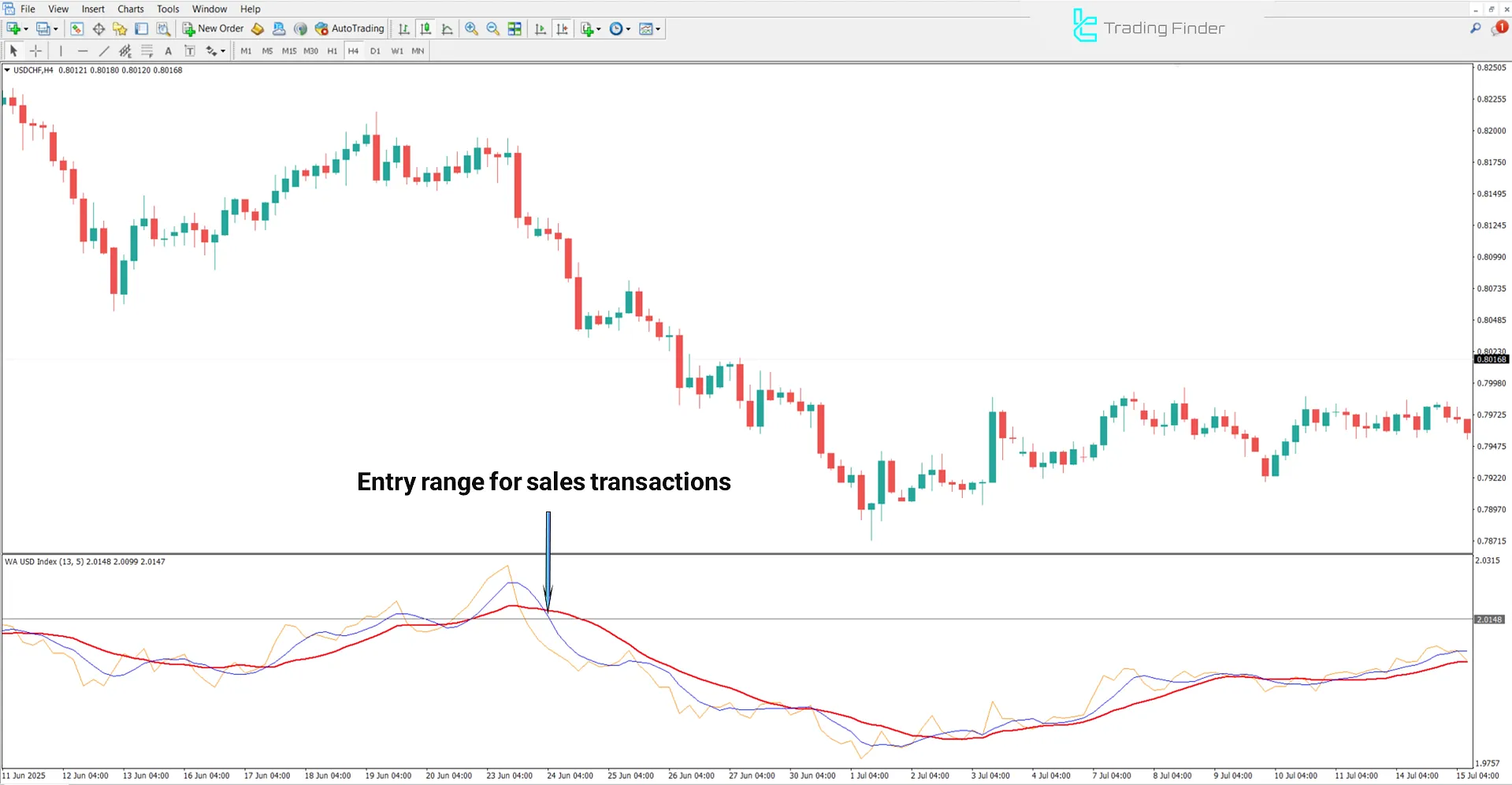Open the MetaEditor
This screenshot has width=1512, height=785.
click(258, 28)
